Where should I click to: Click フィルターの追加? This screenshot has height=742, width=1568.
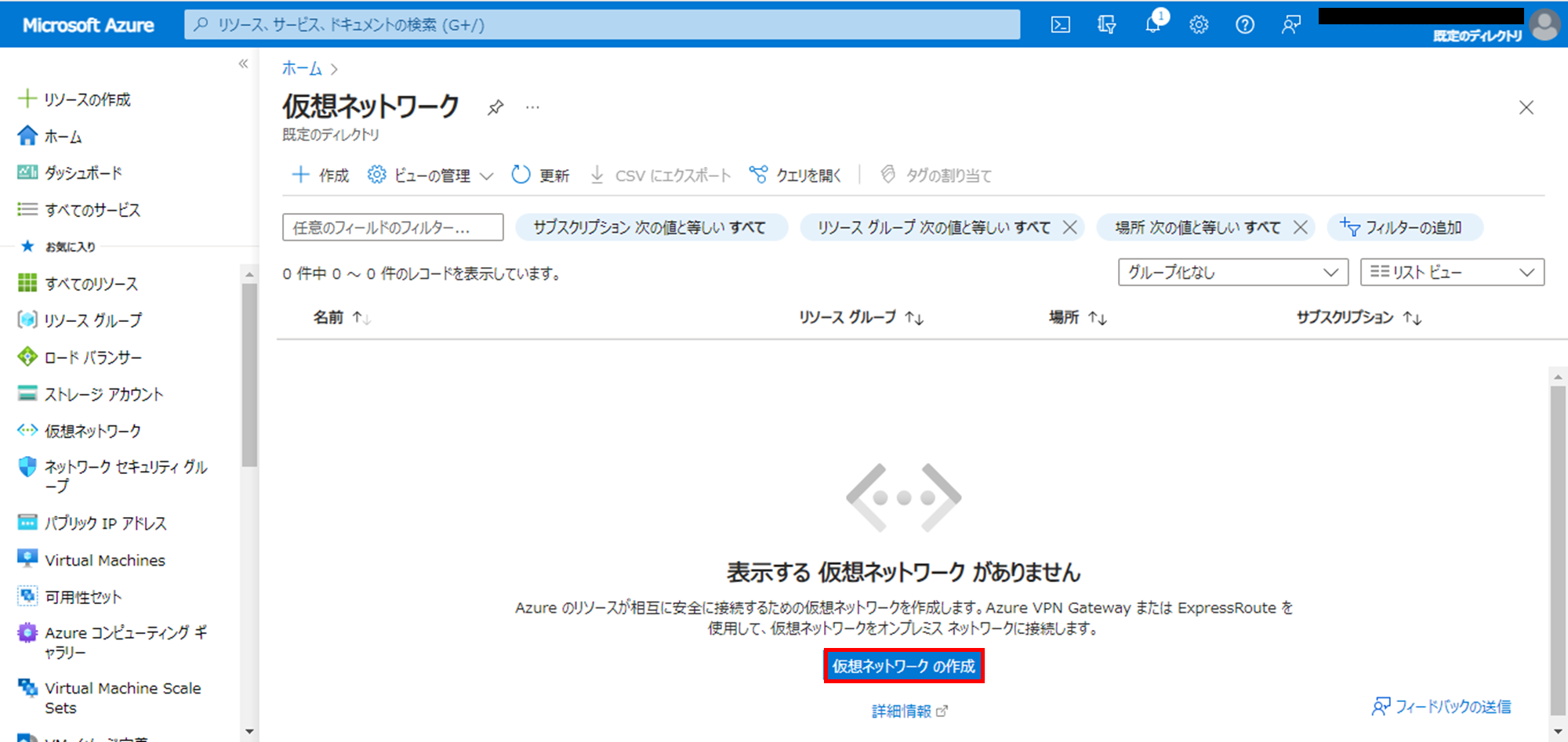[x=1403, y=227]
